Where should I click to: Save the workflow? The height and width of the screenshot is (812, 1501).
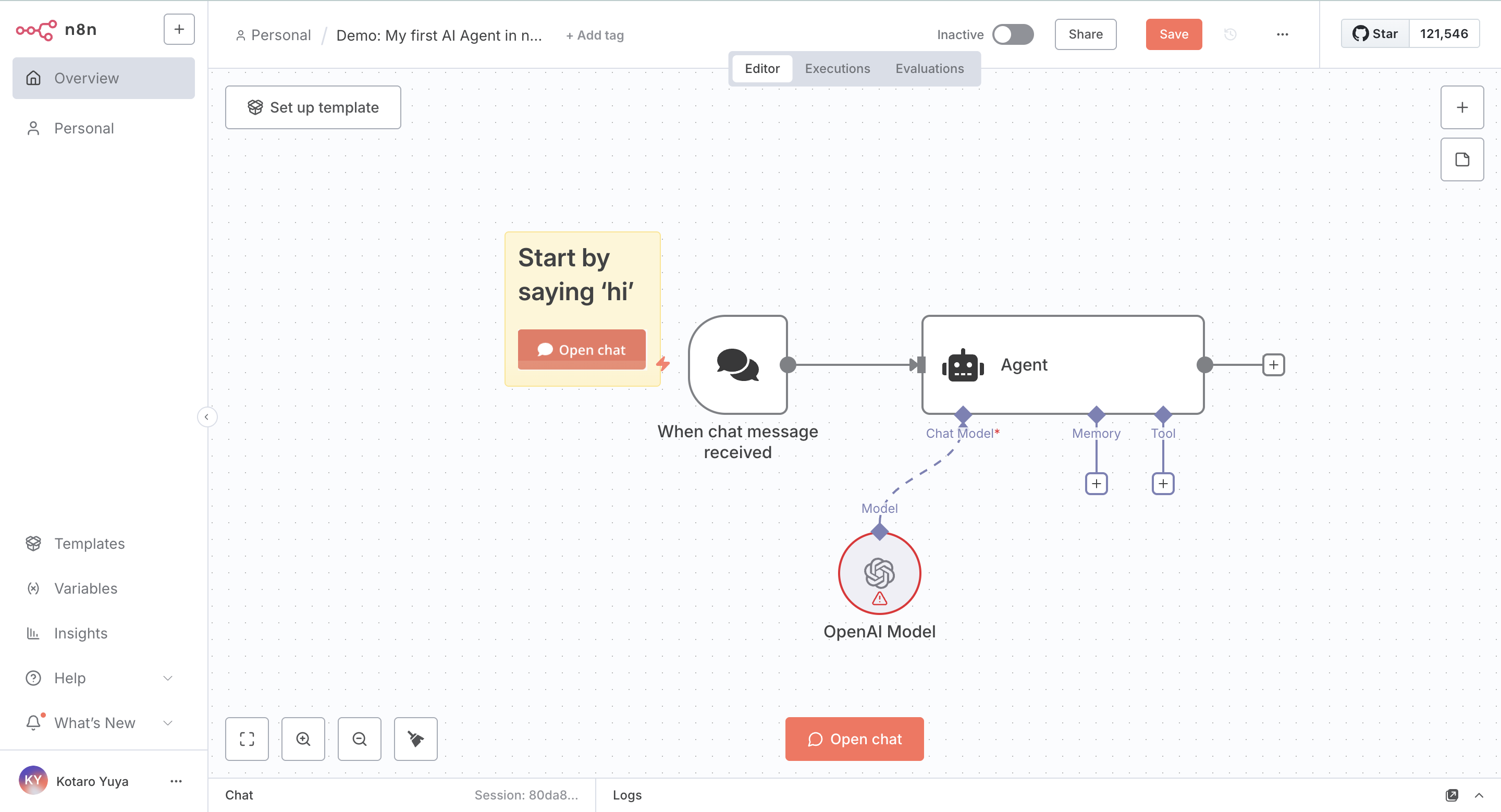coord(1174,34)
